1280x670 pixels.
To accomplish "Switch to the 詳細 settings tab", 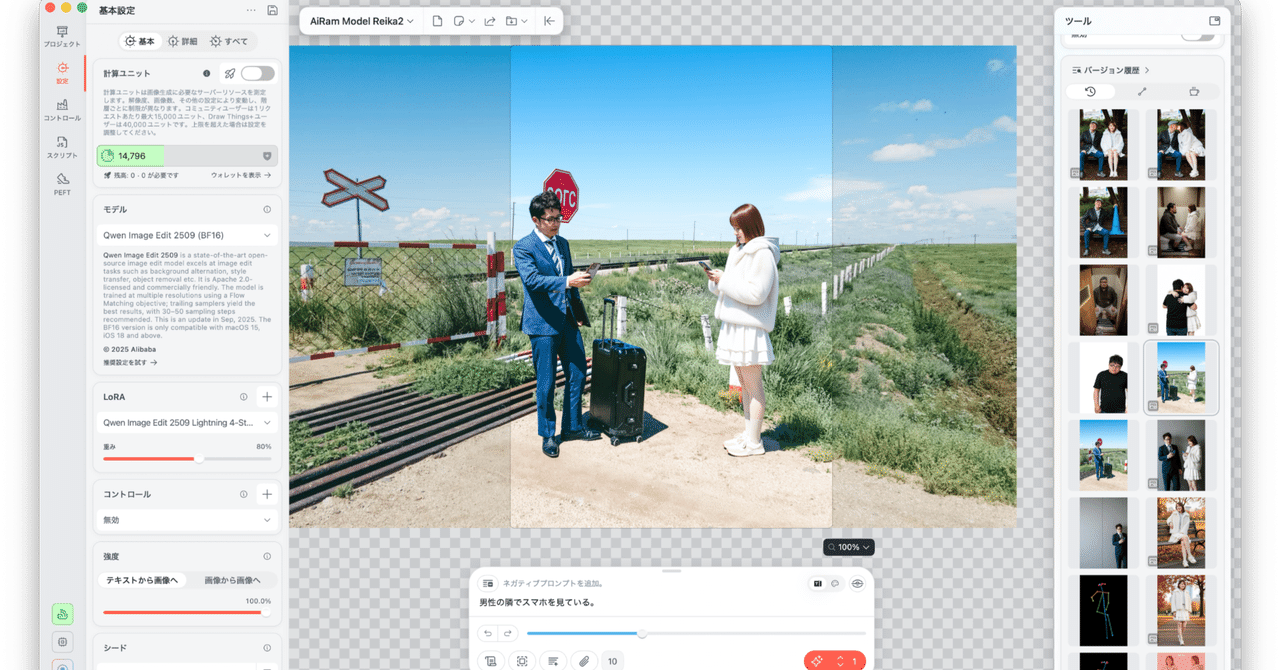I will [x=183, y=42].
